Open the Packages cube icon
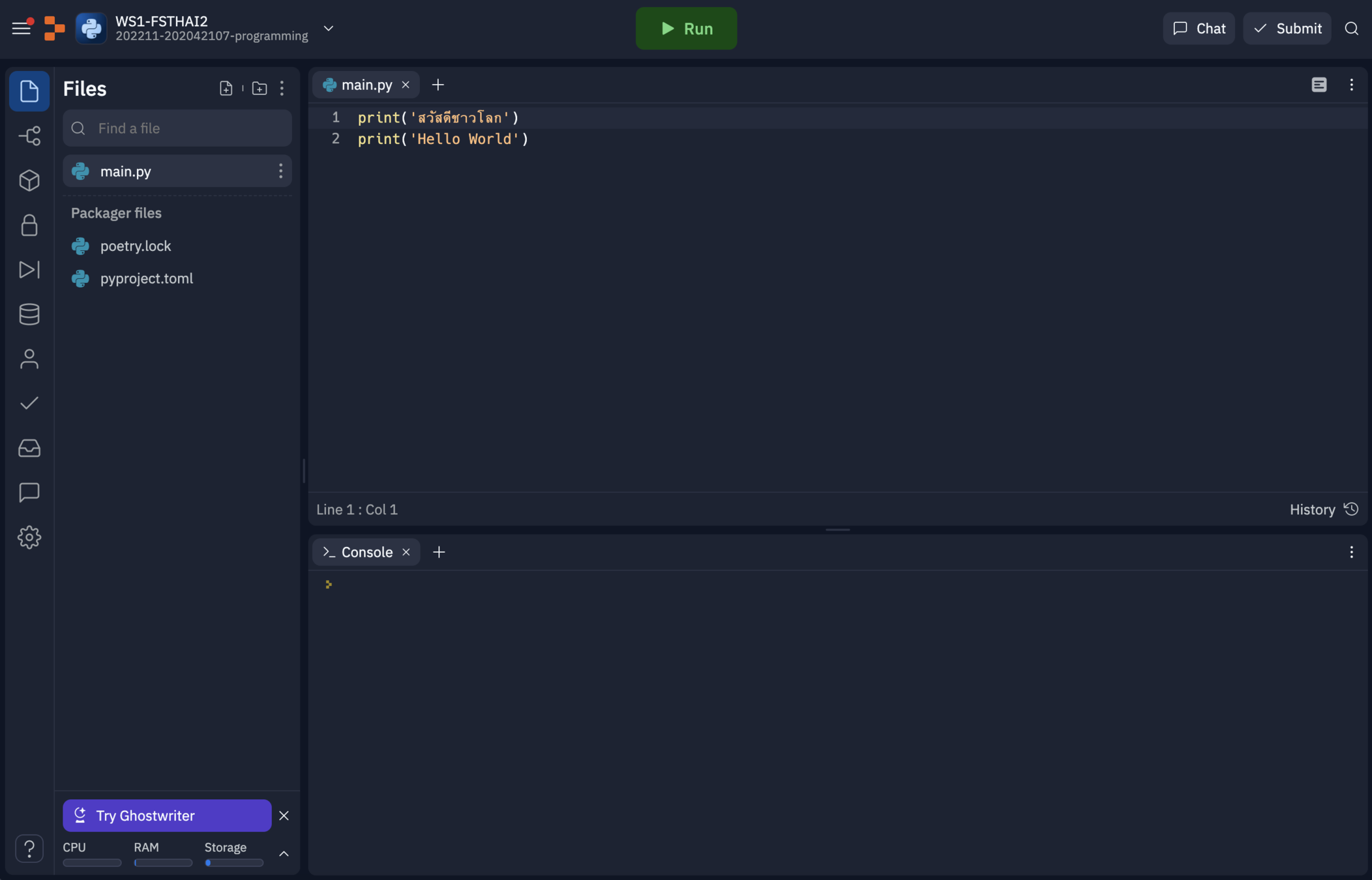1372x880 pixels. (29, 181)
